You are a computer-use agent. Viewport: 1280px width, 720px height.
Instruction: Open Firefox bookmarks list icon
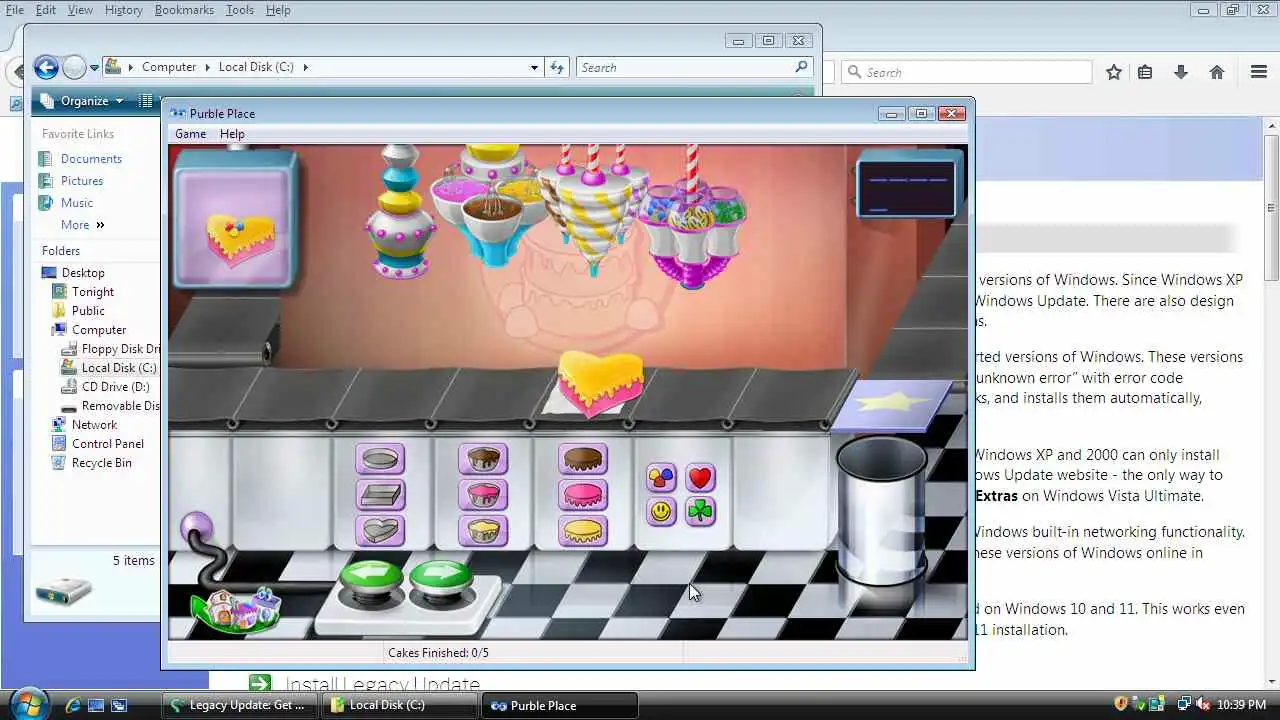point(1146,72)
